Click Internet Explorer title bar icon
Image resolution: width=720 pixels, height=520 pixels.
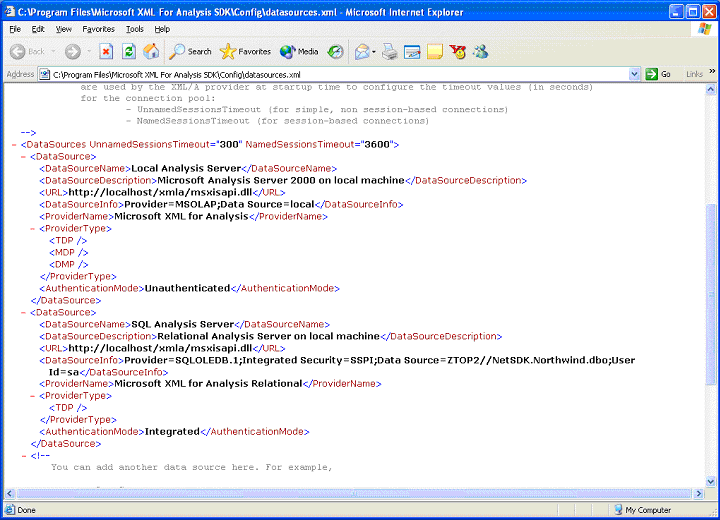(x=9, y=11)
